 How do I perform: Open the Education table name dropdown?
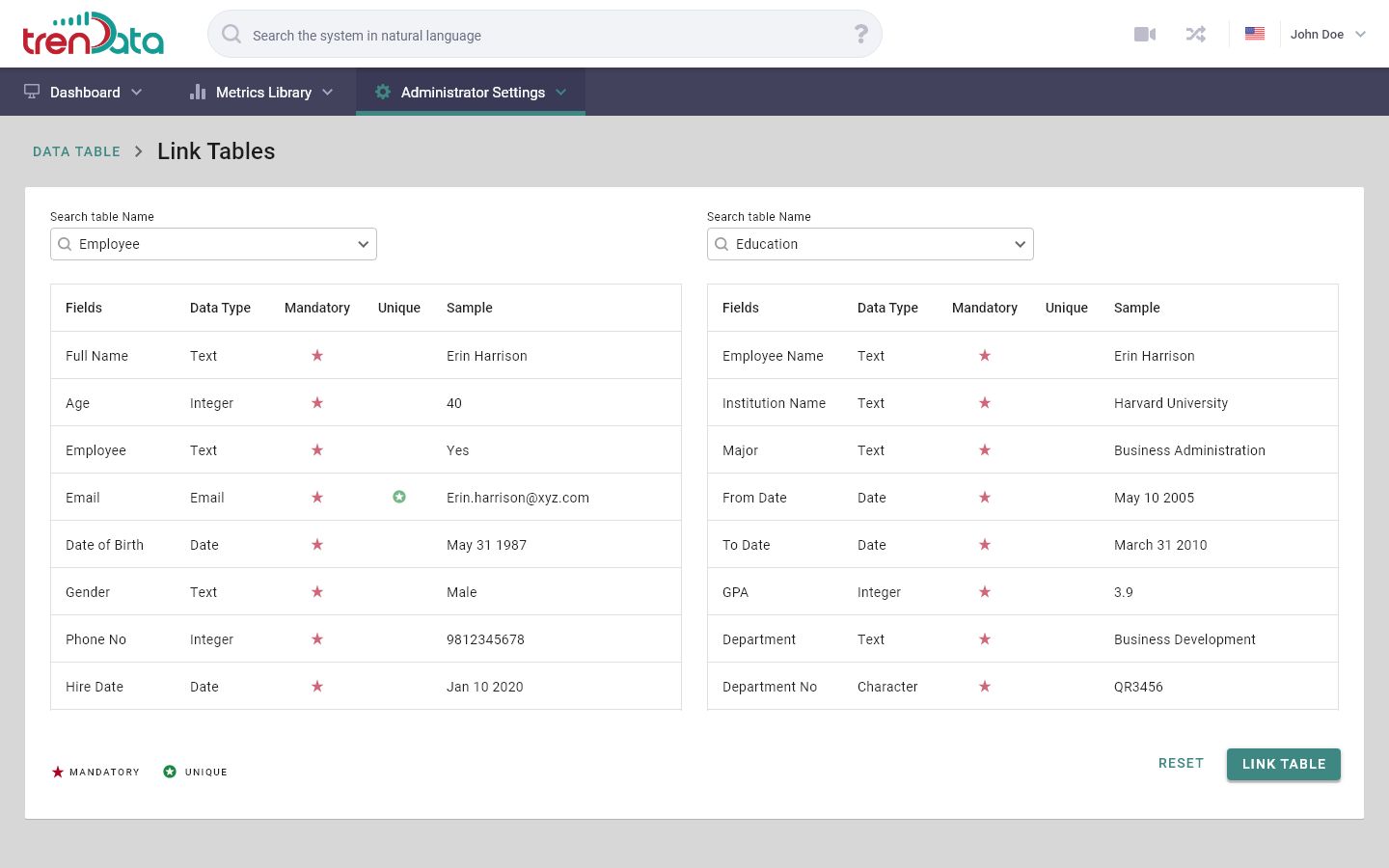coord(1020,245)
